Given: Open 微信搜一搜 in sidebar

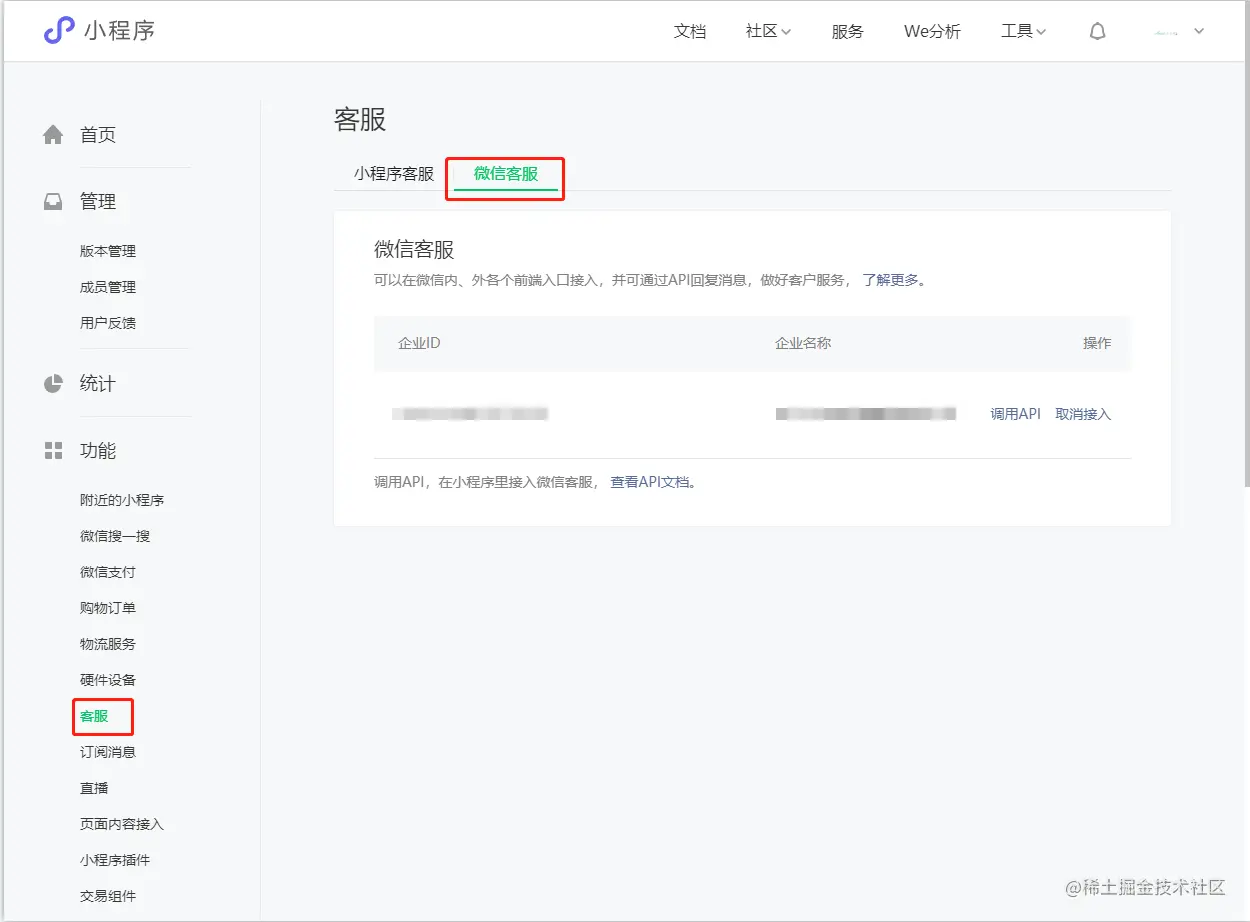Looking at the screenshot, I should pos(115,536).
